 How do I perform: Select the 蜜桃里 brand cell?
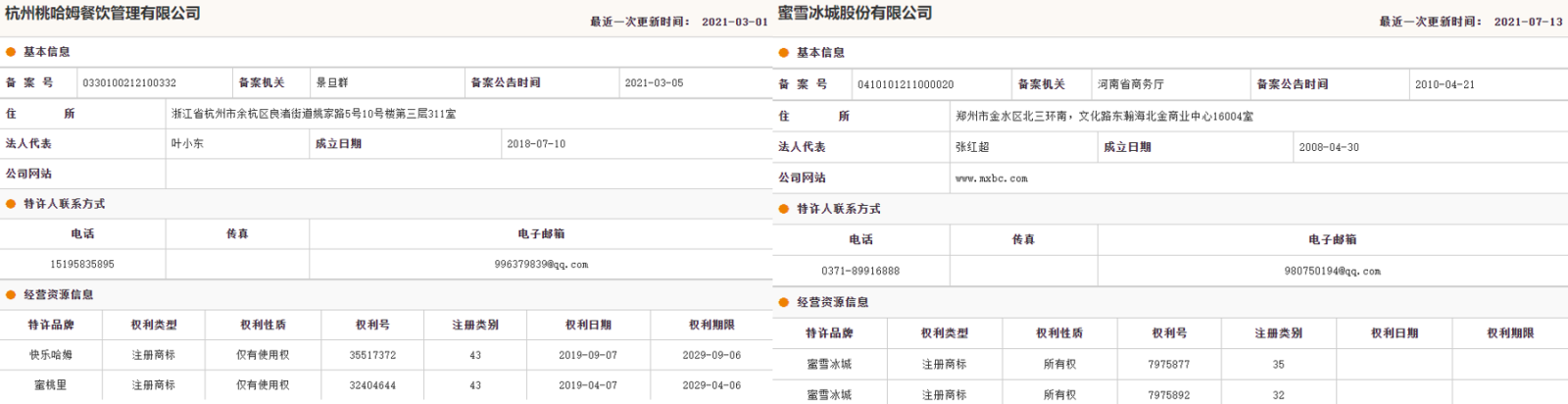[51, 385]
